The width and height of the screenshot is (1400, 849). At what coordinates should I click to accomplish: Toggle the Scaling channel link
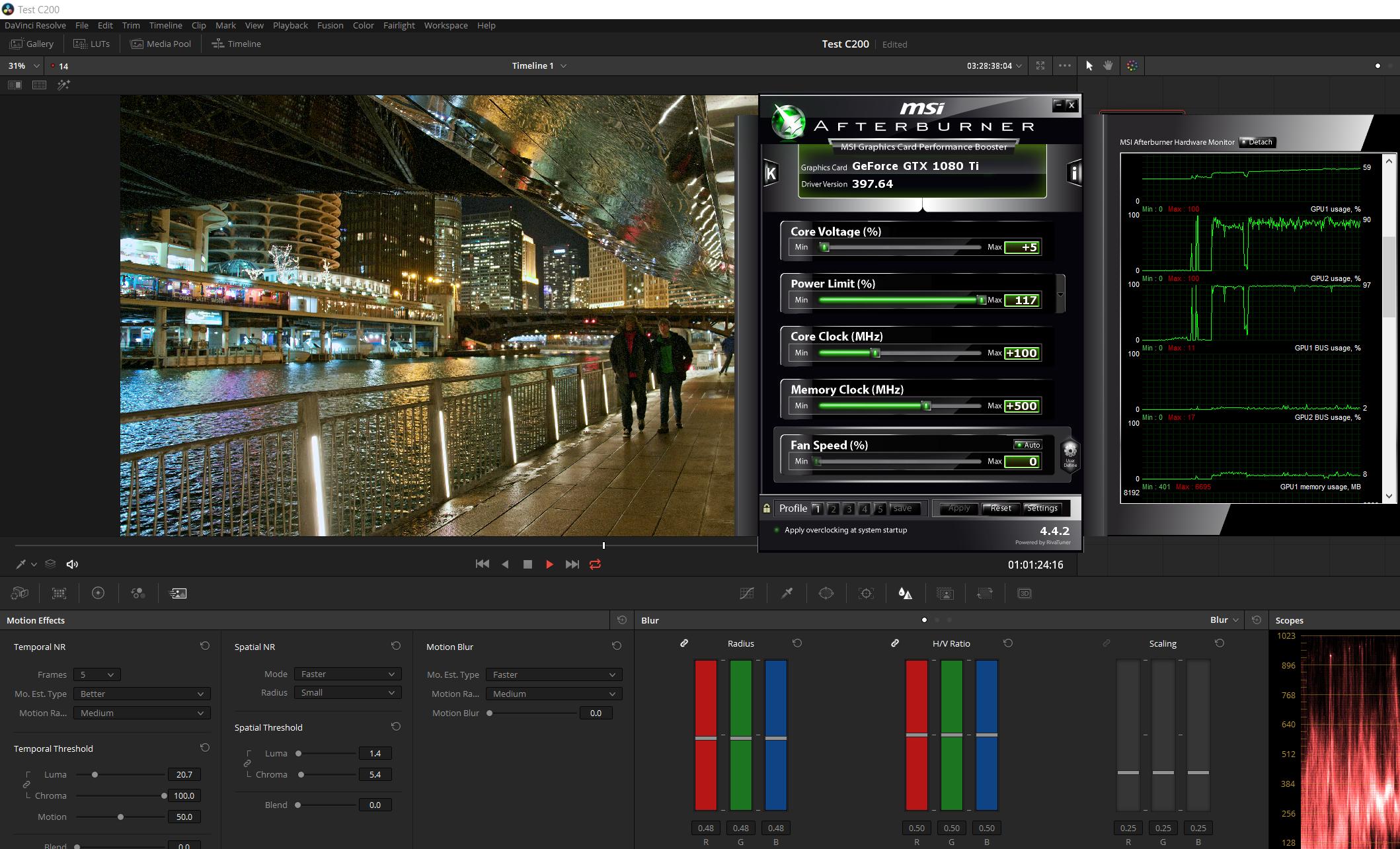pos(1106,643)
